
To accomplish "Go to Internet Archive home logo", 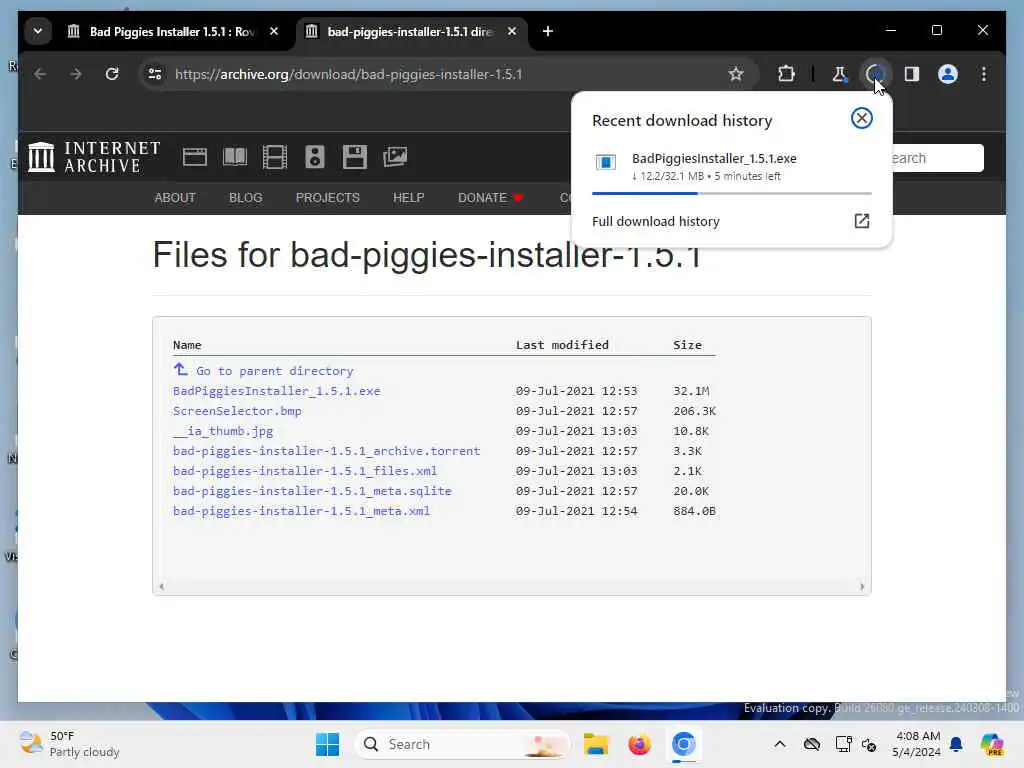I will 94,157.
